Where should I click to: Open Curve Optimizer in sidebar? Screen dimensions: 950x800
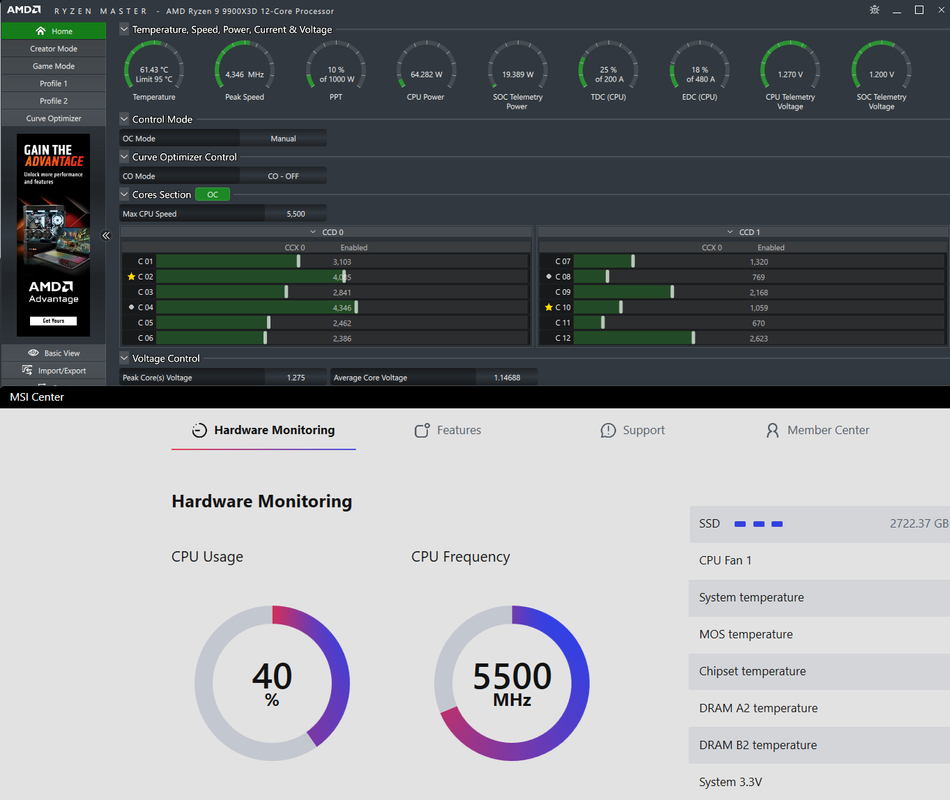pos(53,118)
